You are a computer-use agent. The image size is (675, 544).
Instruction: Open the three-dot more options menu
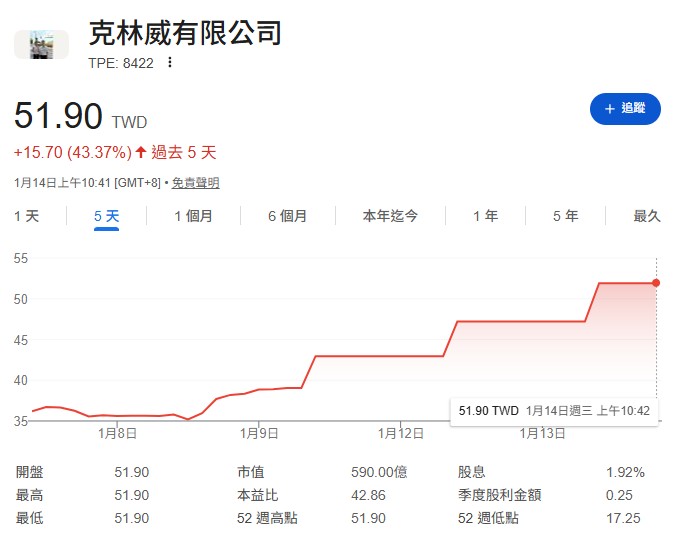click(170, 62)
